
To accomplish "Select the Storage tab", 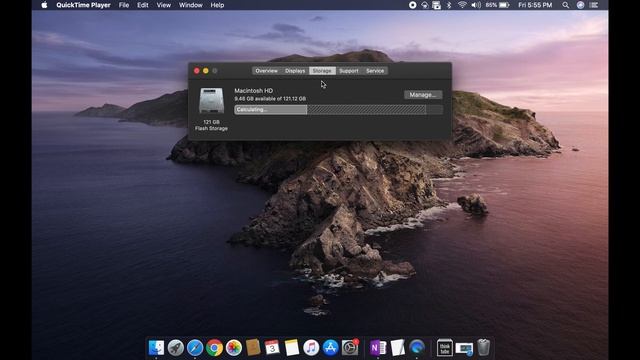I will click(322, 71).
